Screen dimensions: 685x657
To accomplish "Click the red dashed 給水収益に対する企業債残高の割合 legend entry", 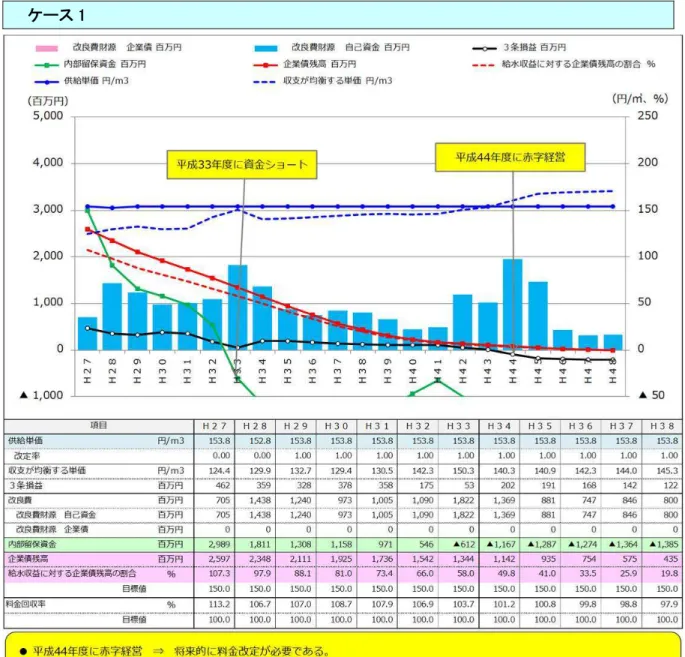I will coord(564,64).
